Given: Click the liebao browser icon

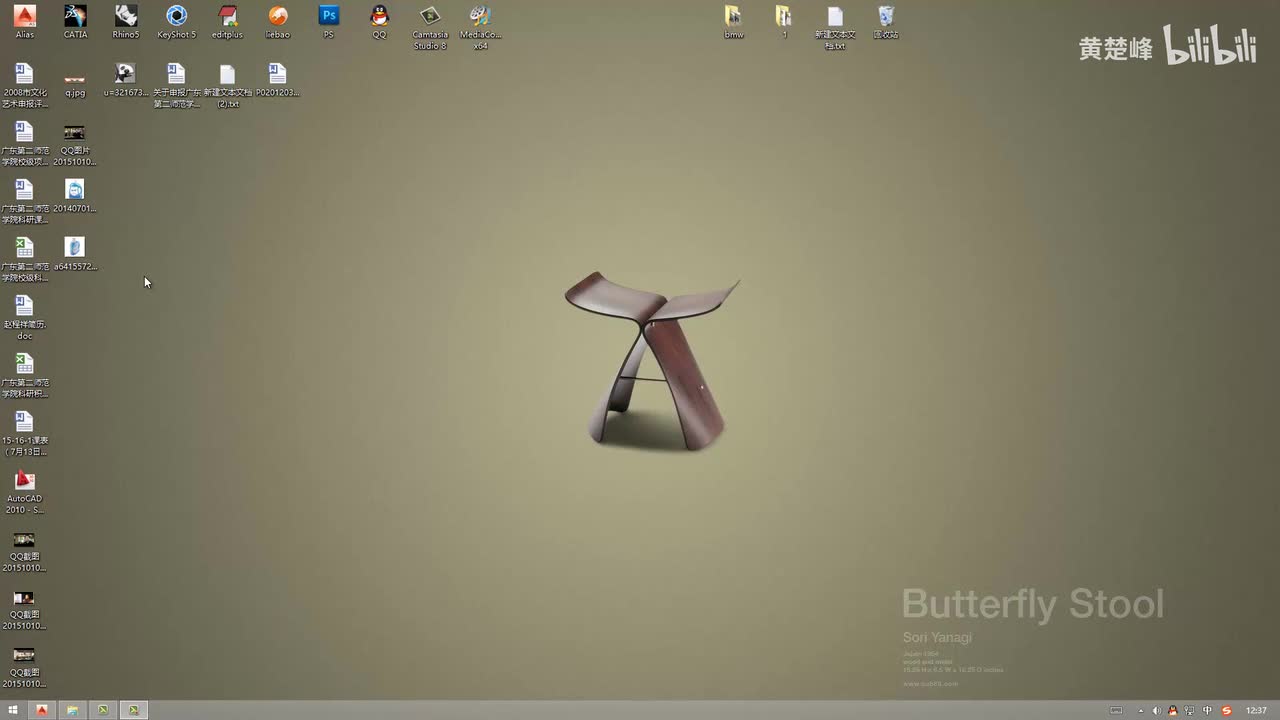Looking at the screenshot, I should tap(278, 22).
